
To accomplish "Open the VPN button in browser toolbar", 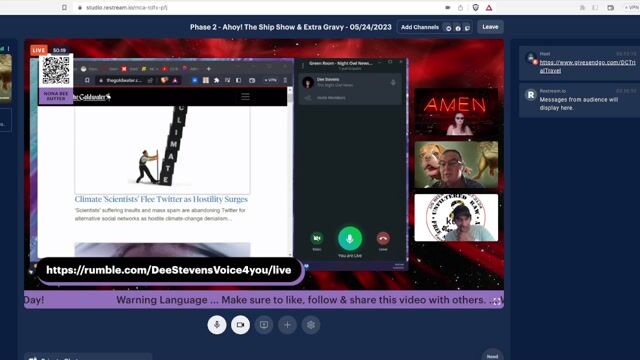I will pyautogui.click(x=631, y=8).
